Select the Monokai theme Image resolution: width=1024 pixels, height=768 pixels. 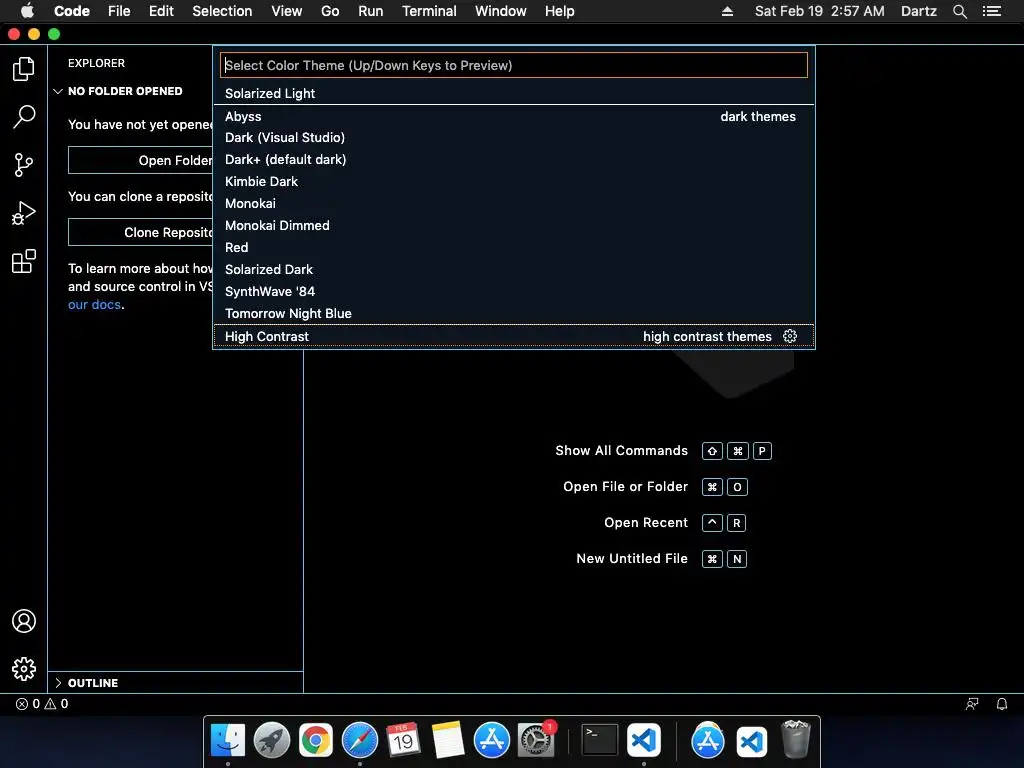(x=513, y=204)
